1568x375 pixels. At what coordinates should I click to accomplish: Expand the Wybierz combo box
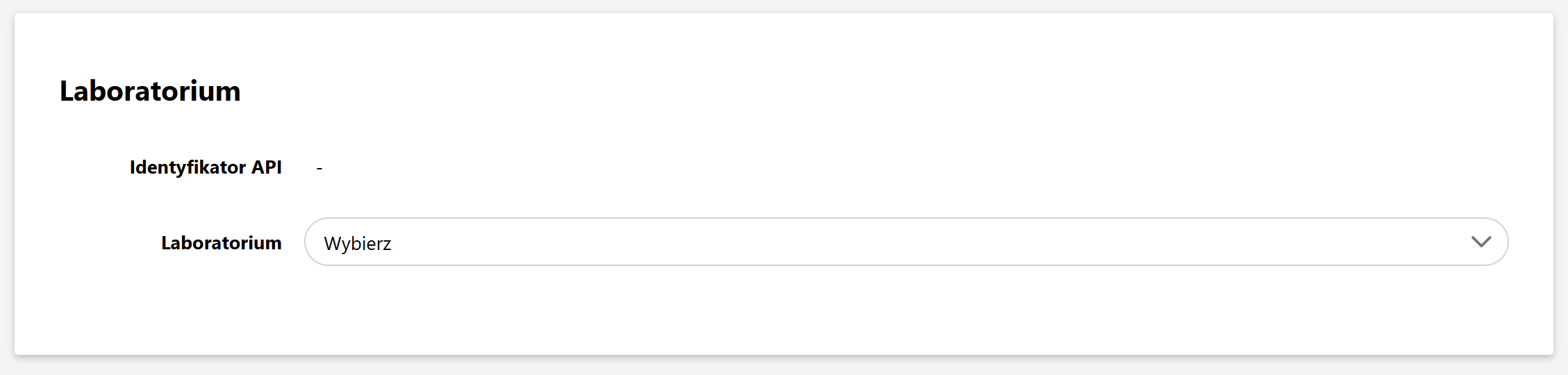tap(906, 242)
